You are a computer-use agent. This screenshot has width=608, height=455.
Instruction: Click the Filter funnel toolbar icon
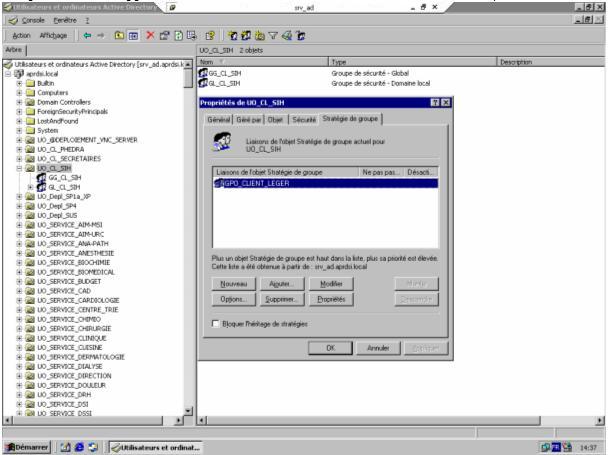click(x=273, y=36)
